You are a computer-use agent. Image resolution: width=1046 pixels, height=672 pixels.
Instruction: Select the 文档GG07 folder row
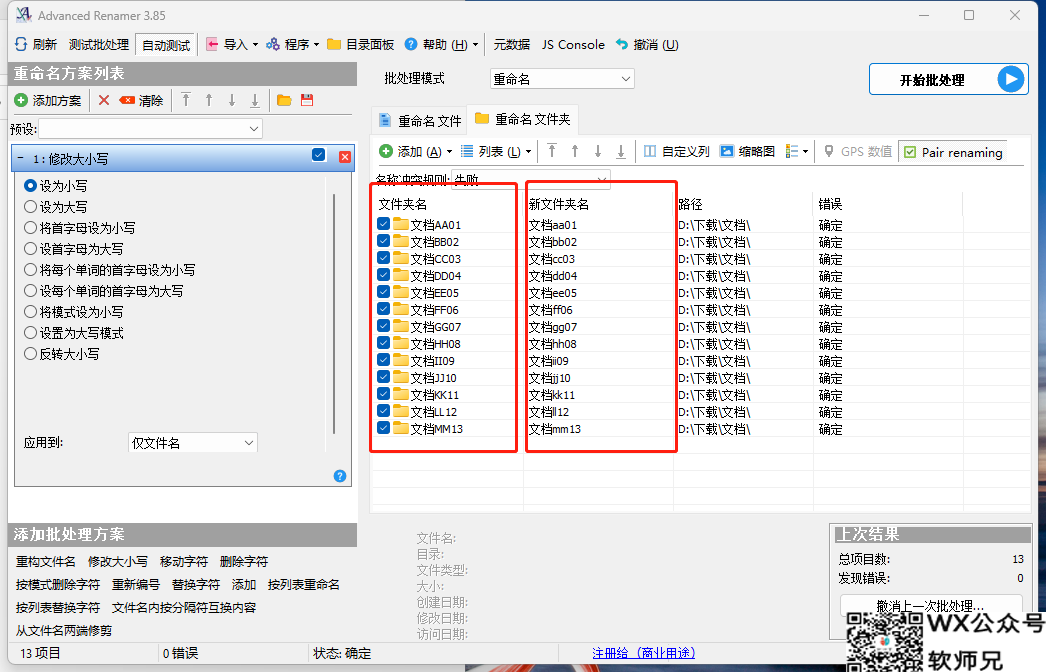pyautogui.click(x=436, y=326)
